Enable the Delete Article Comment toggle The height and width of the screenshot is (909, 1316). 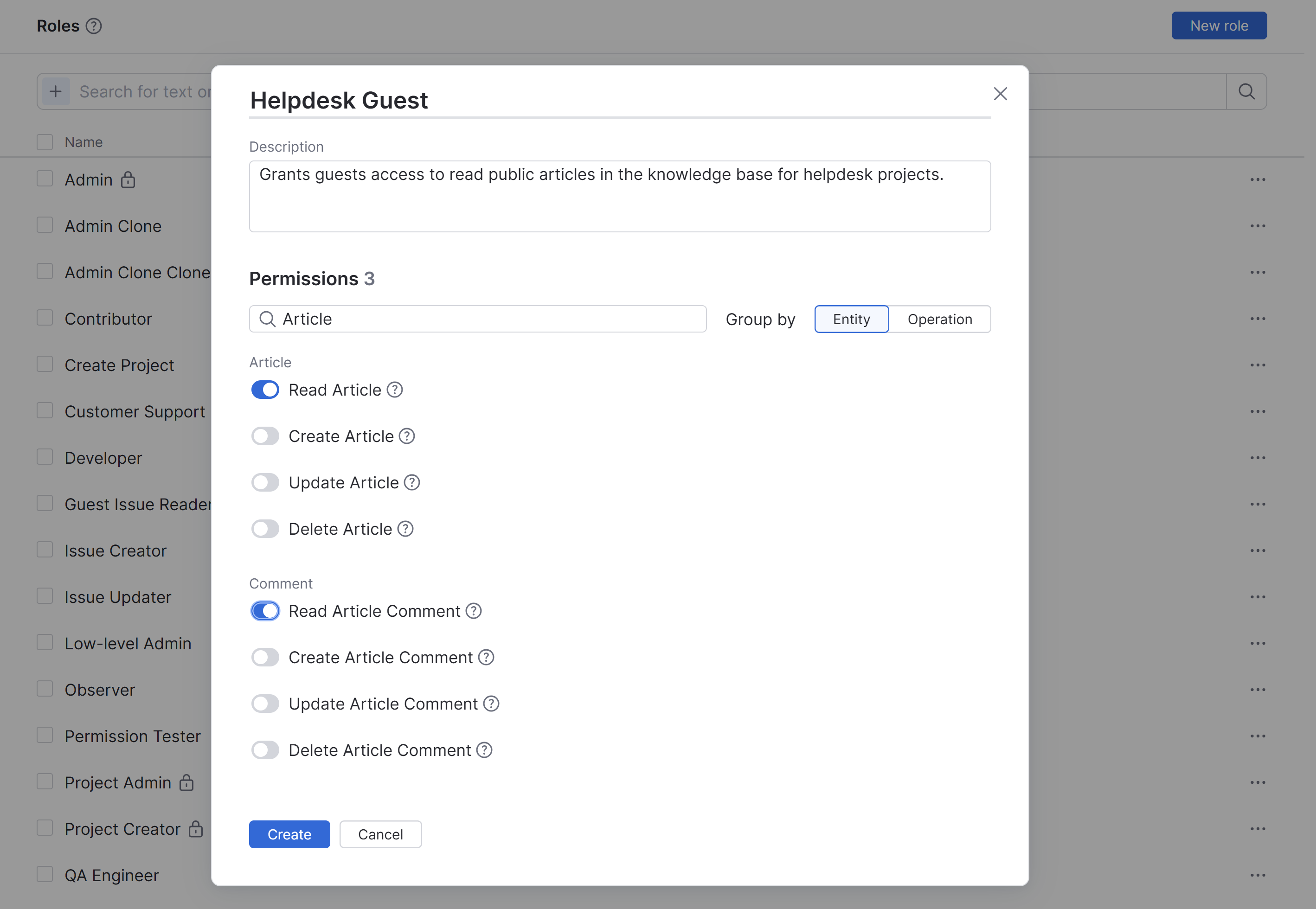pos(265,750)
